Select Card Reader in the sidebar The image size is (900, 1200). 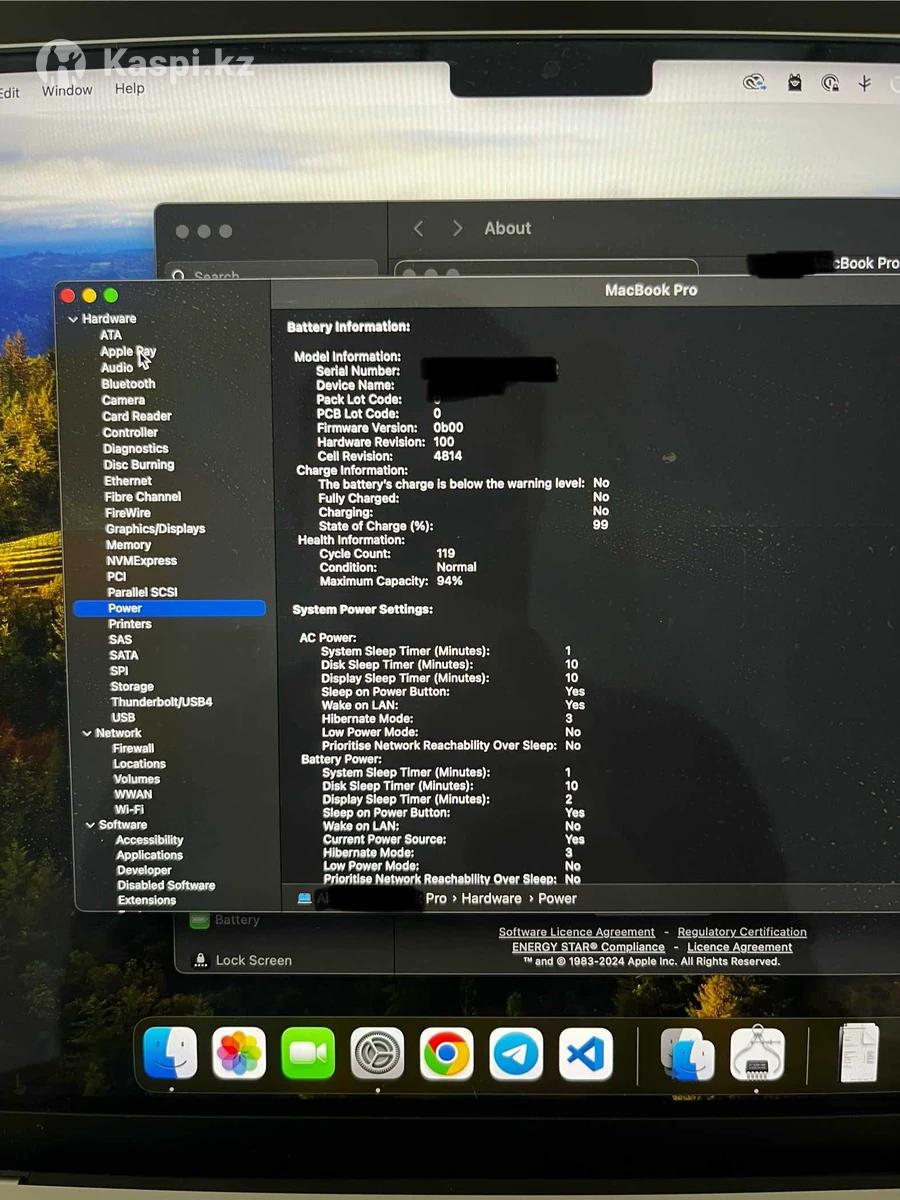(137, 416)
